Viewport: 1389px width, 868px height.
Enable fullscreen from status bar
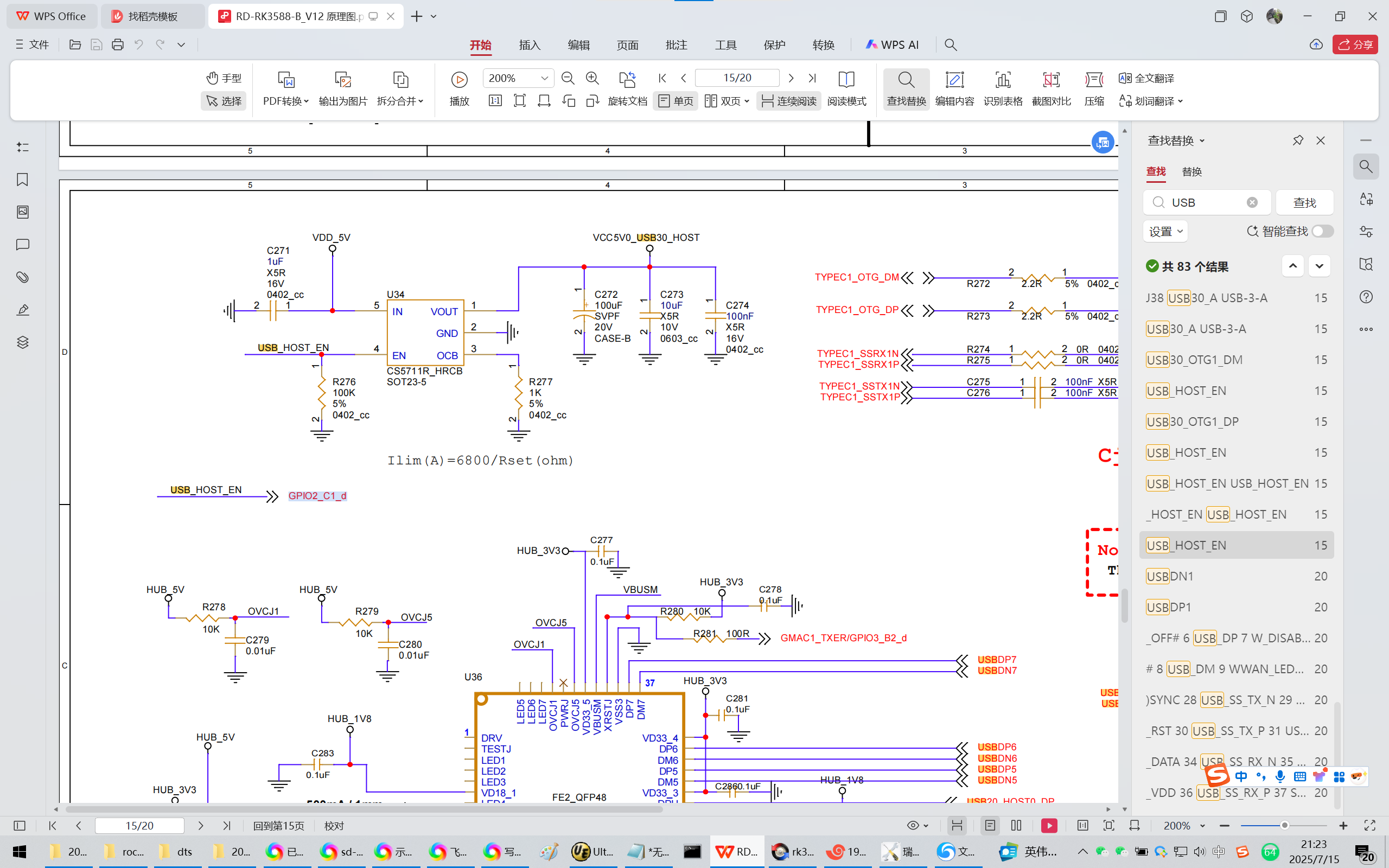pyautogui.click(x=1369, y=826)
